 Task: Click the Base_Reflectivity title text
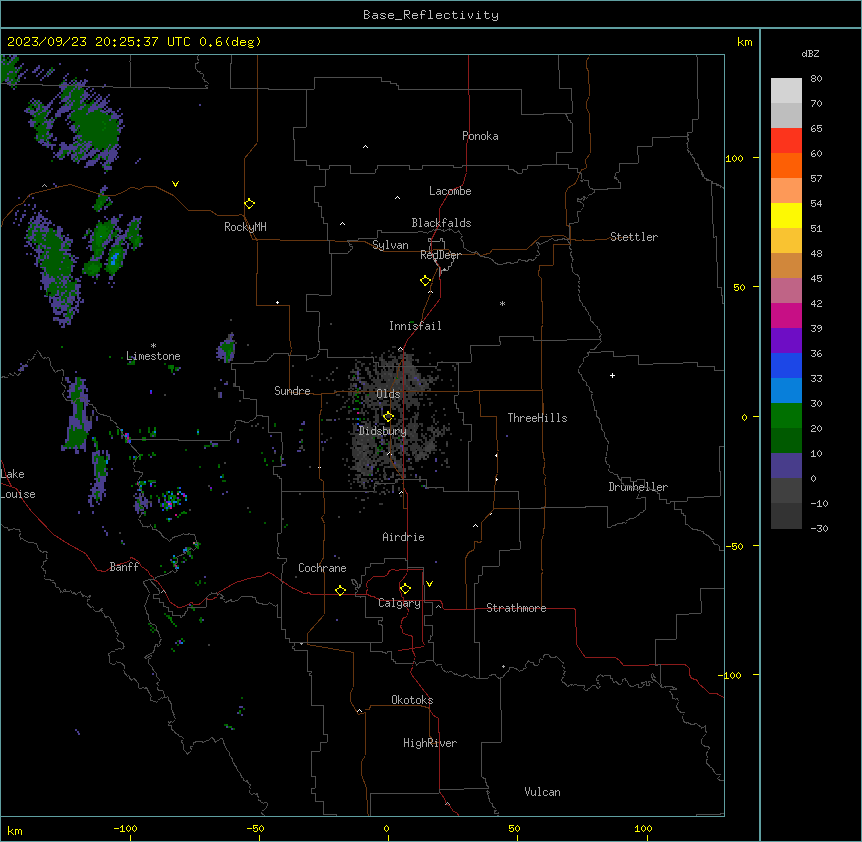[x=431, y=15]
